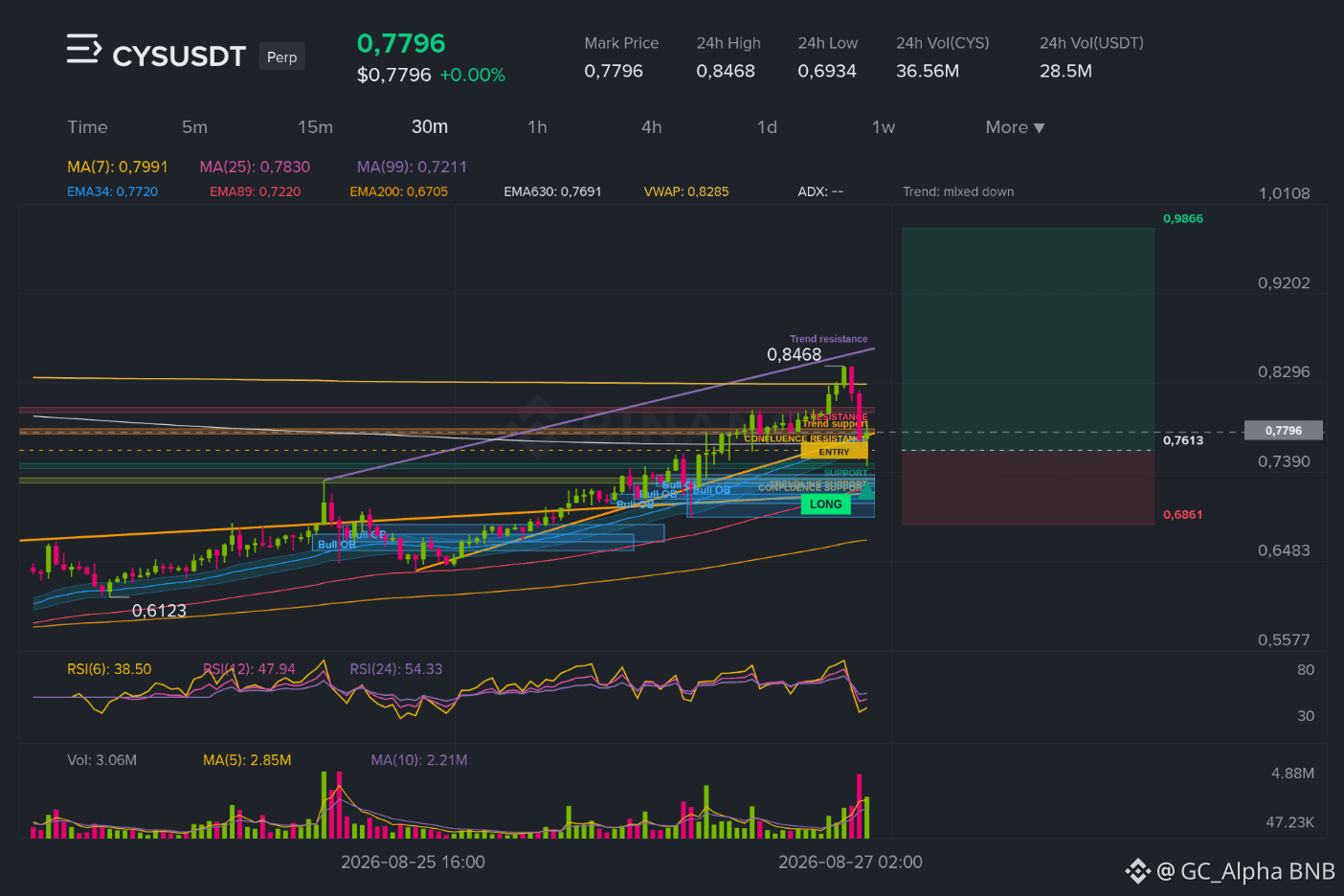Click the yellow ENTRY label on chart
Viewport: 1344px width, 896px height.
tap(834, 452)
